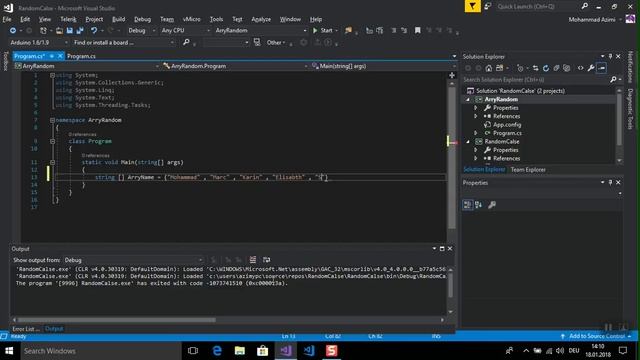Click the Clear All icon in Output toolbar
640x360 pixels.
pyautogui.click(x=253, y=260)
